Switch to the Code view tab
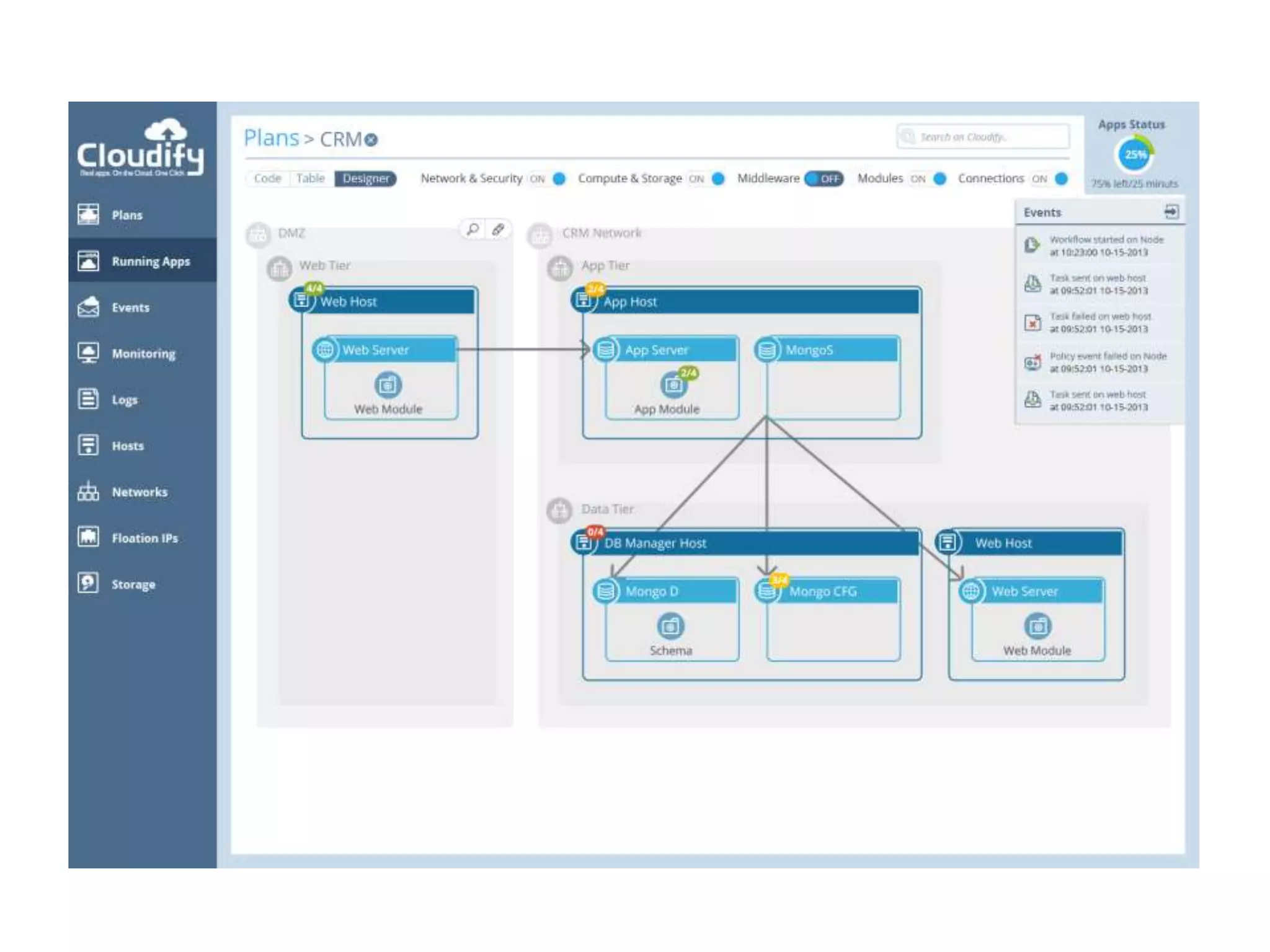1270x952 pixels. (267, 178)
